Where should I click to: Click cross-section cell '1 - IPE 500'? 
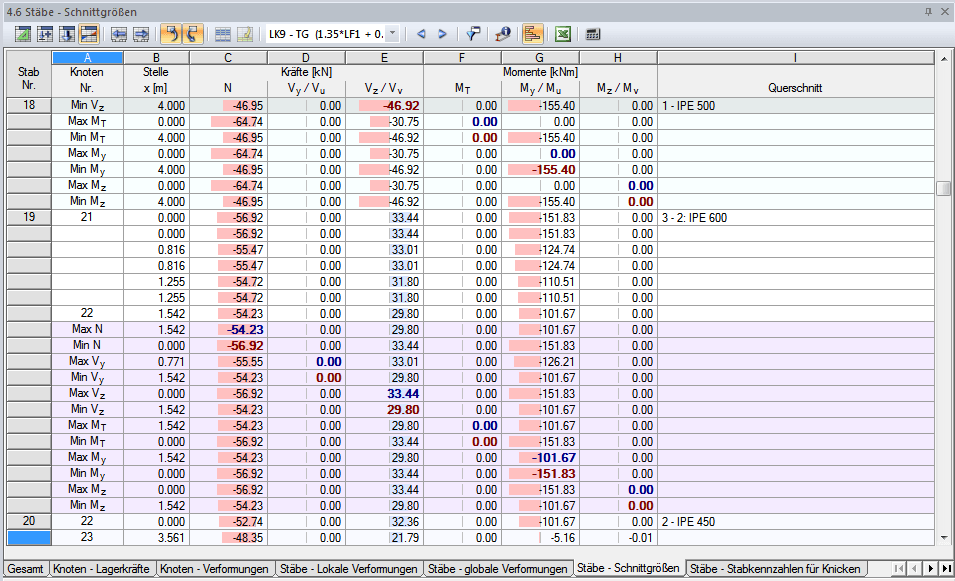click(795, 105)
